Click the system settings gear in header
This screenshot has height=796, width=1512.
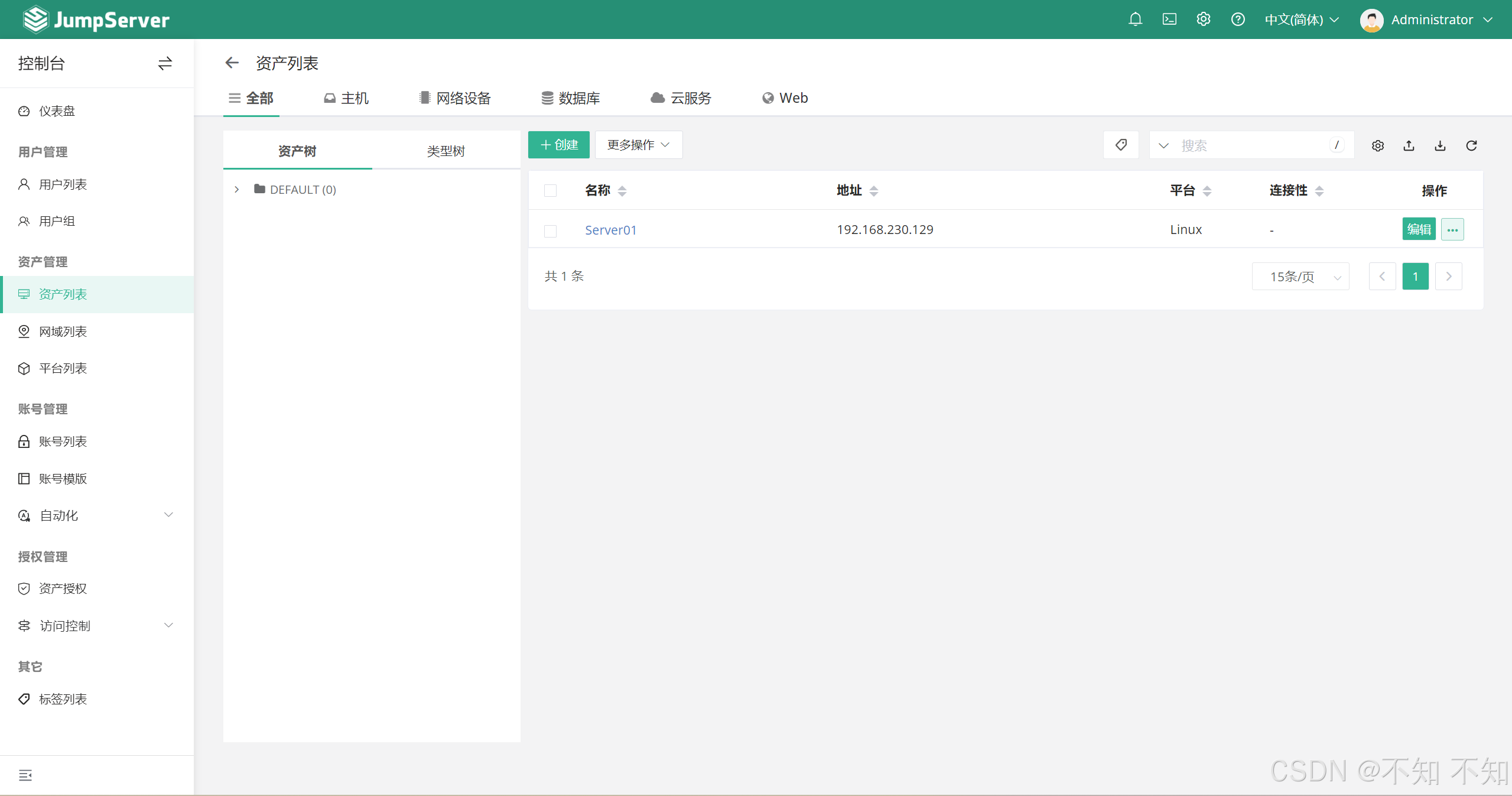coord(1203,20)
